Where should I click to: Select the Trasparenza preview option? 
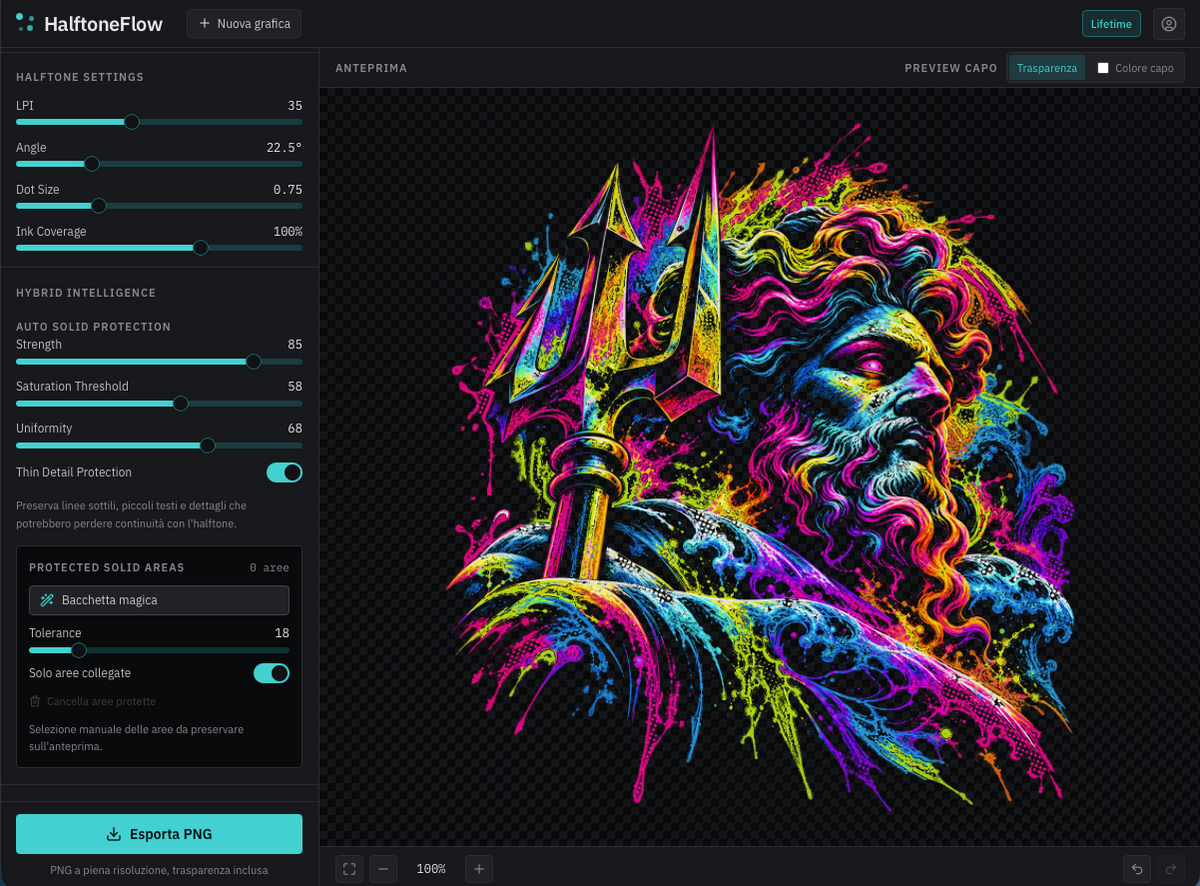(1047, 68)
